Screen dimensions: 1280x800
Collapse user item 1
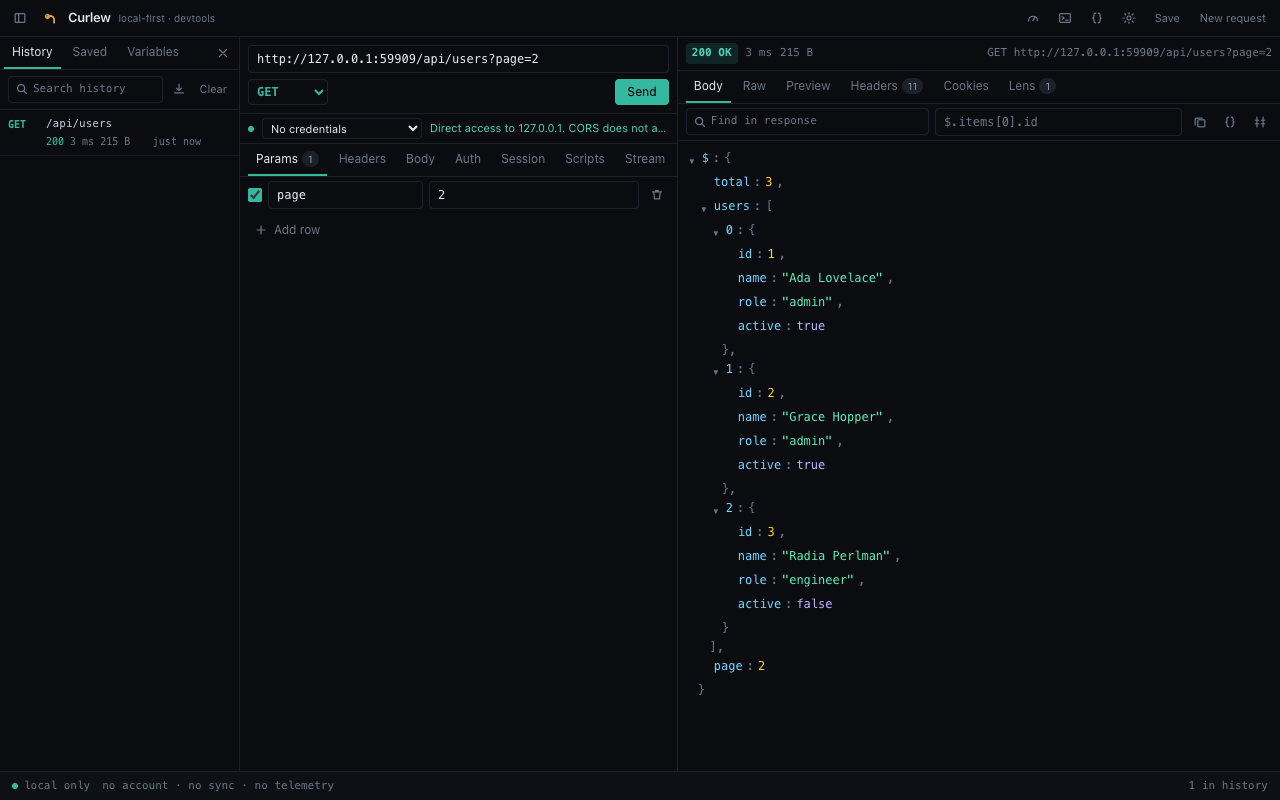click(716, 371)
